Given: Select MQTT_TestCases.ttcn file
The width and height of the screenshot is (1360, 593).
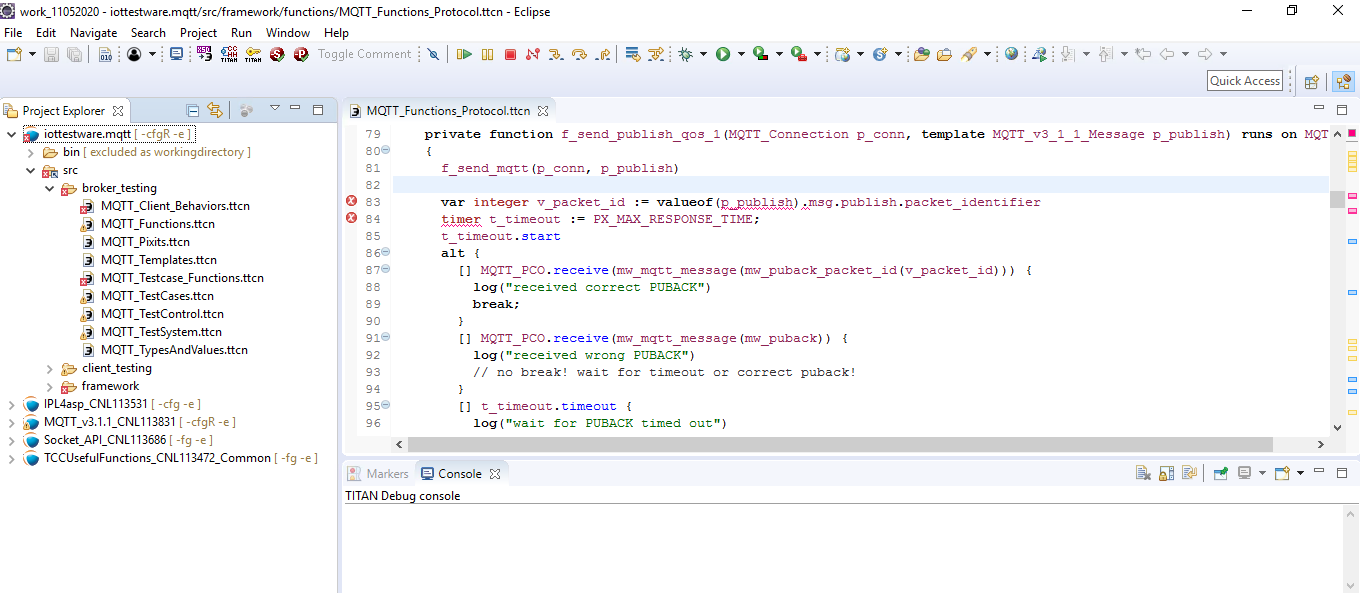Looking at the screenshot, I should [157, 296].
